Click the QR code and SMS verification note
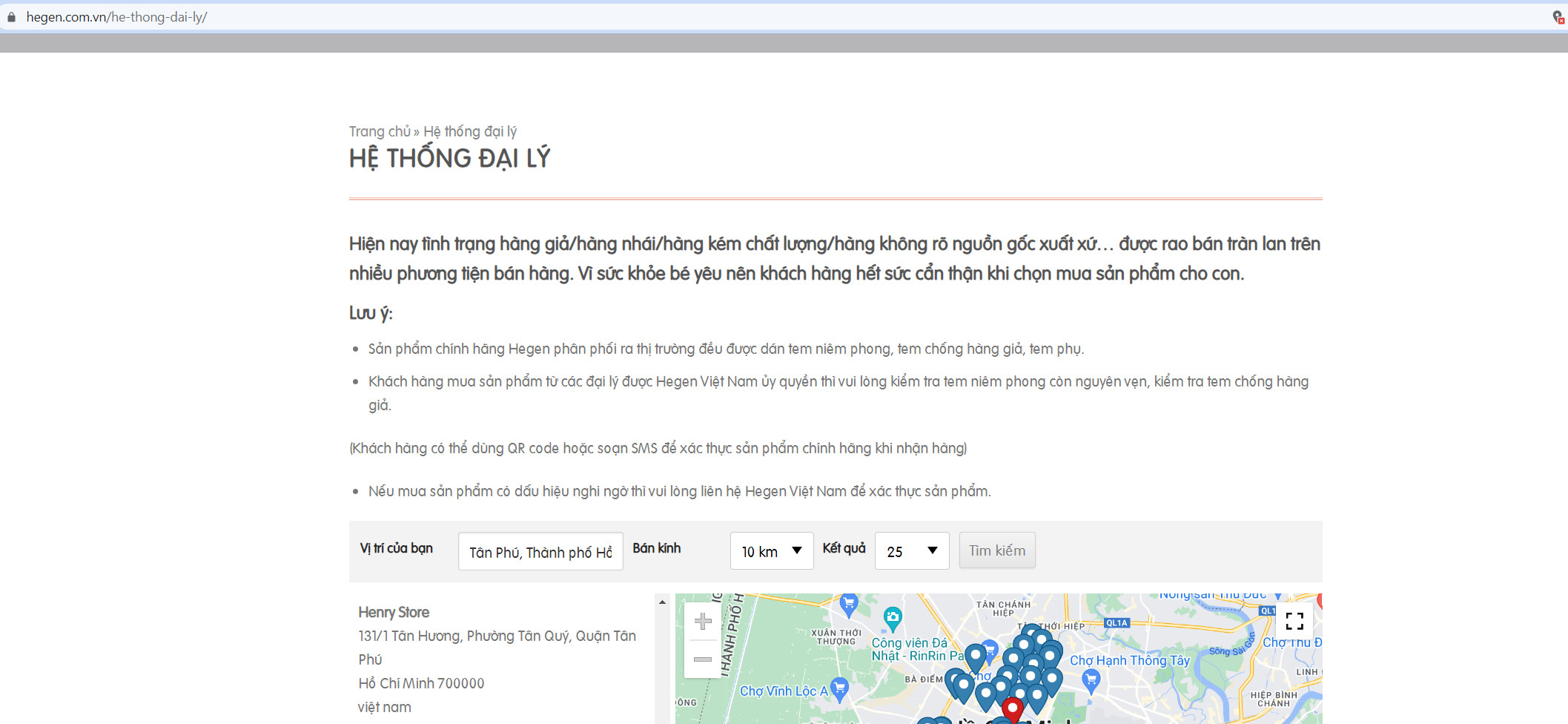Viewport: 1568px width, 724px height. (x=658, y=448)
